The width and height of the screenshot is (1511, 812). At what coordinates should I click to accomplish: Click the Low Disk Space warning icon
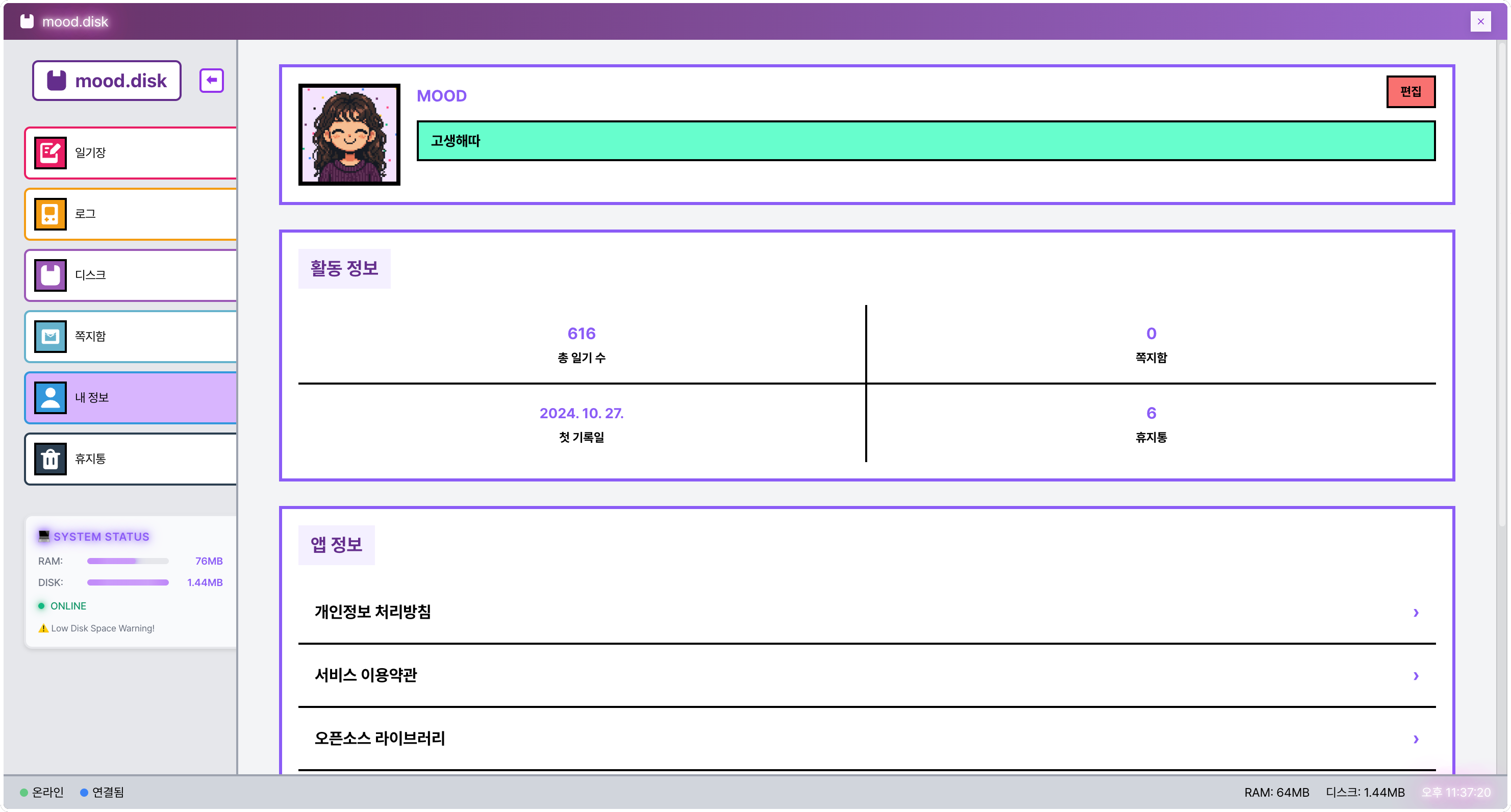pos(43,628)
